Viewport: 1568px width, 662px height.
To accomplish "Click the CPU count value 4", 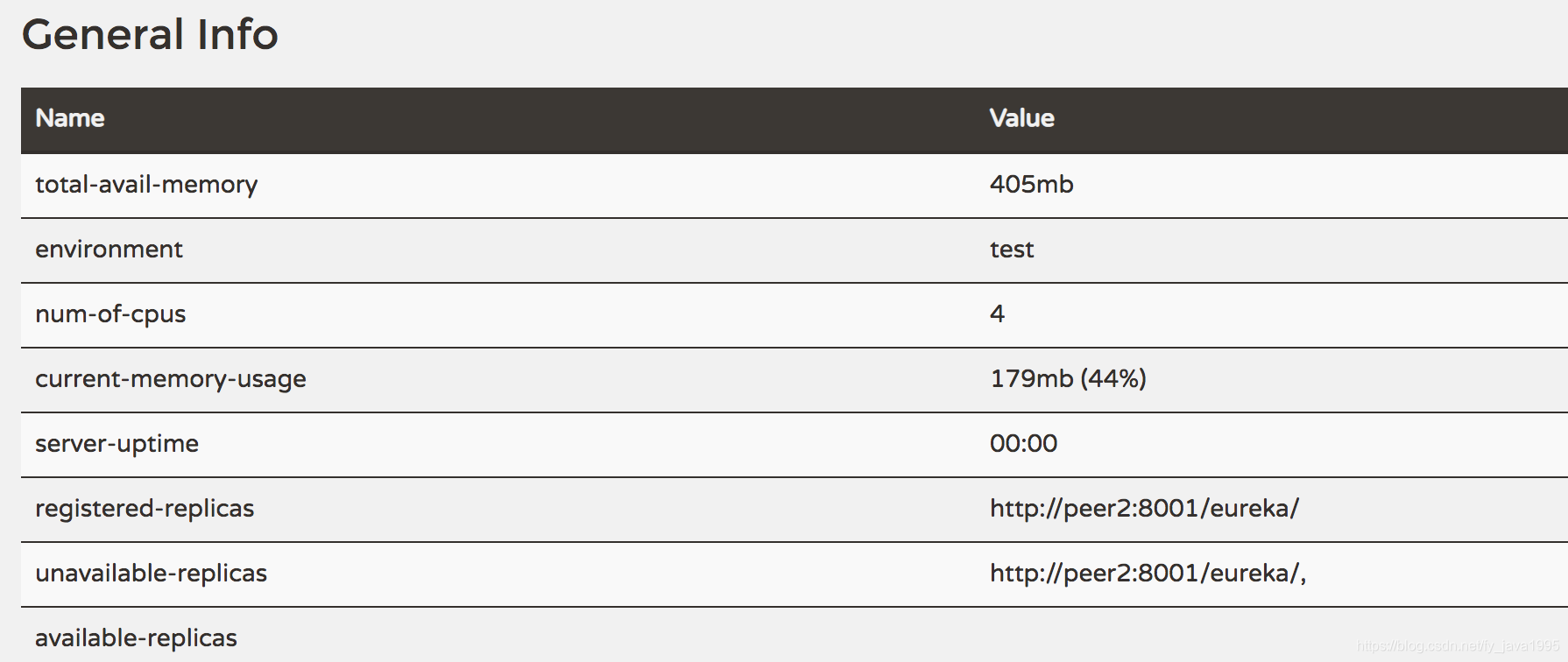I will point(997,313).
